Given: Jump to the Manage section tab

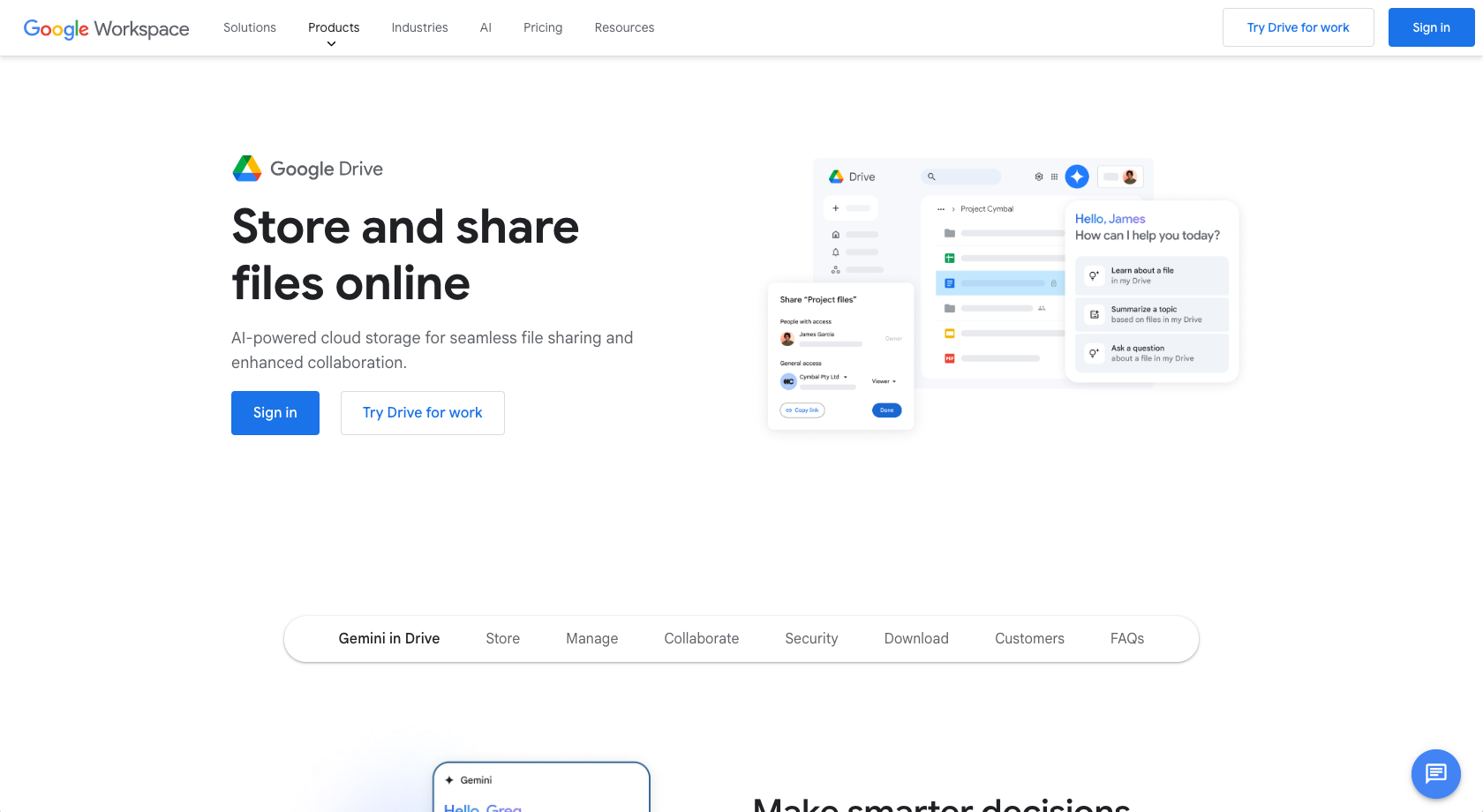Looking at the screenshot, I should tap(592, 638).
